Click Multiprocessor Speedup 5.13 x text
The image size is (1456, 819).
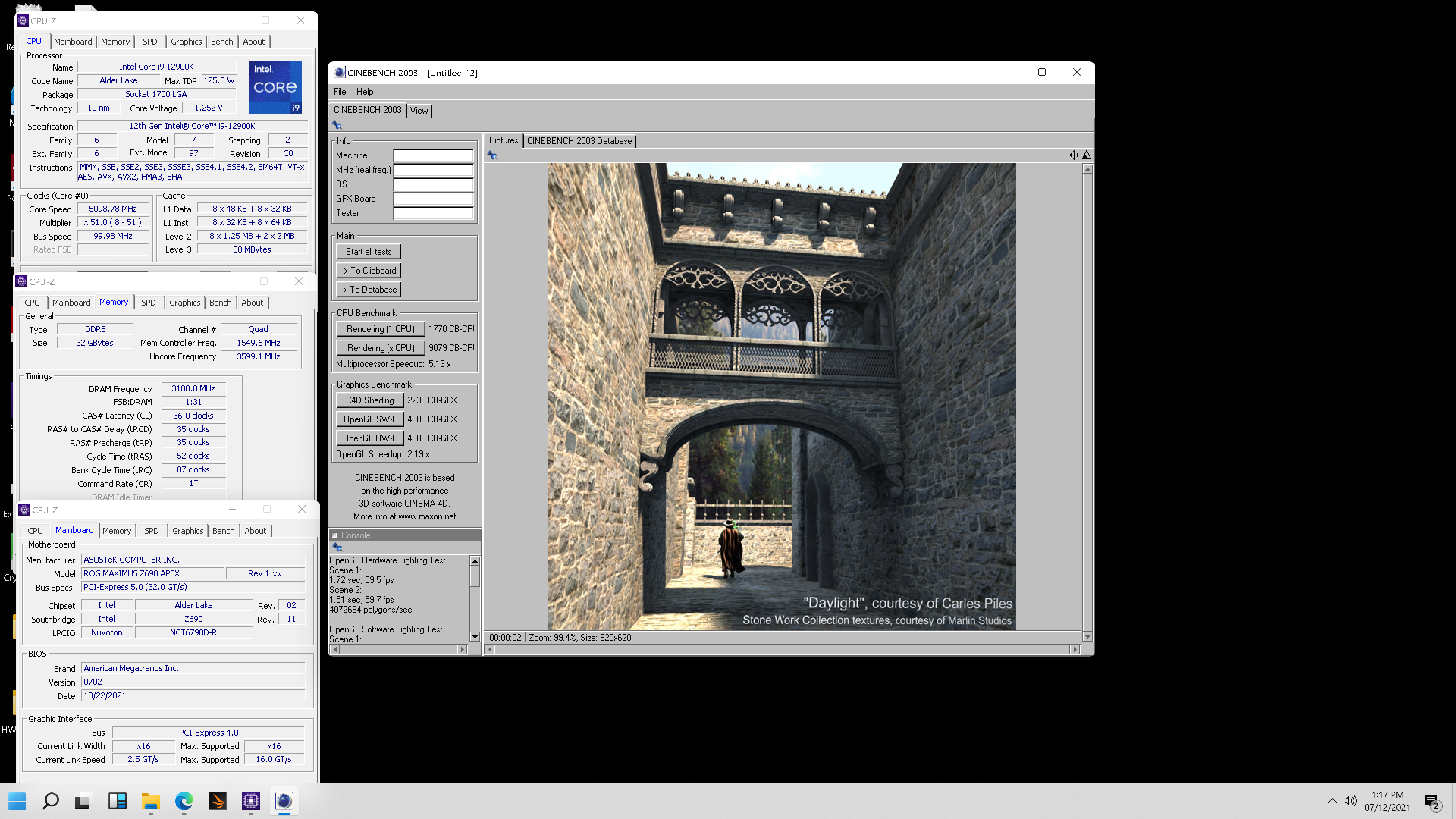tap(394, 364)
